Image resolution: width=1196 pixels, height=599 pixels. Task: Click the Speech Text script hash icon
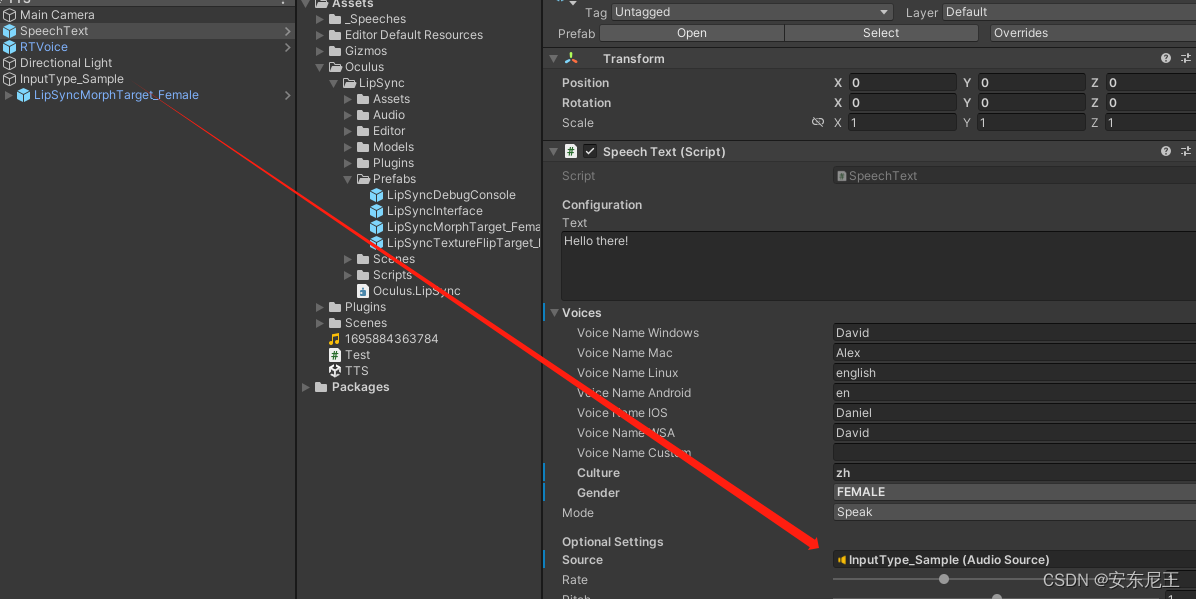[571, 151]
